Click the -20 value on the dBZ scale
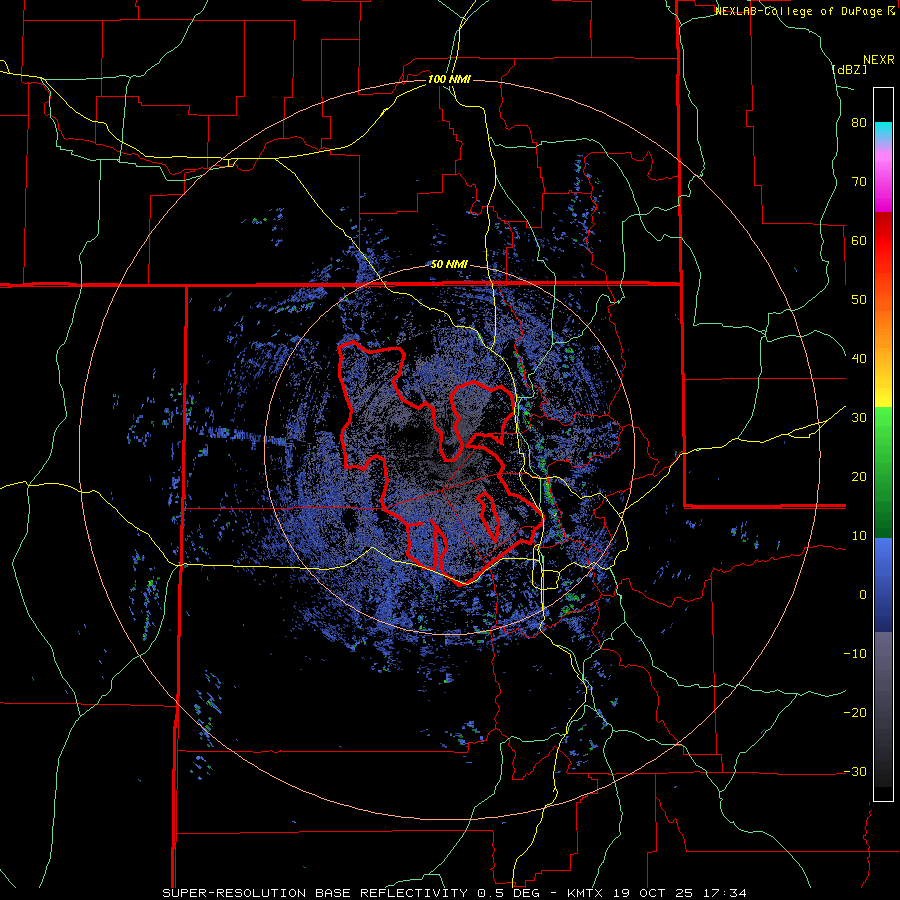Viewport: 900px width, 900px height. pos(855,712)
